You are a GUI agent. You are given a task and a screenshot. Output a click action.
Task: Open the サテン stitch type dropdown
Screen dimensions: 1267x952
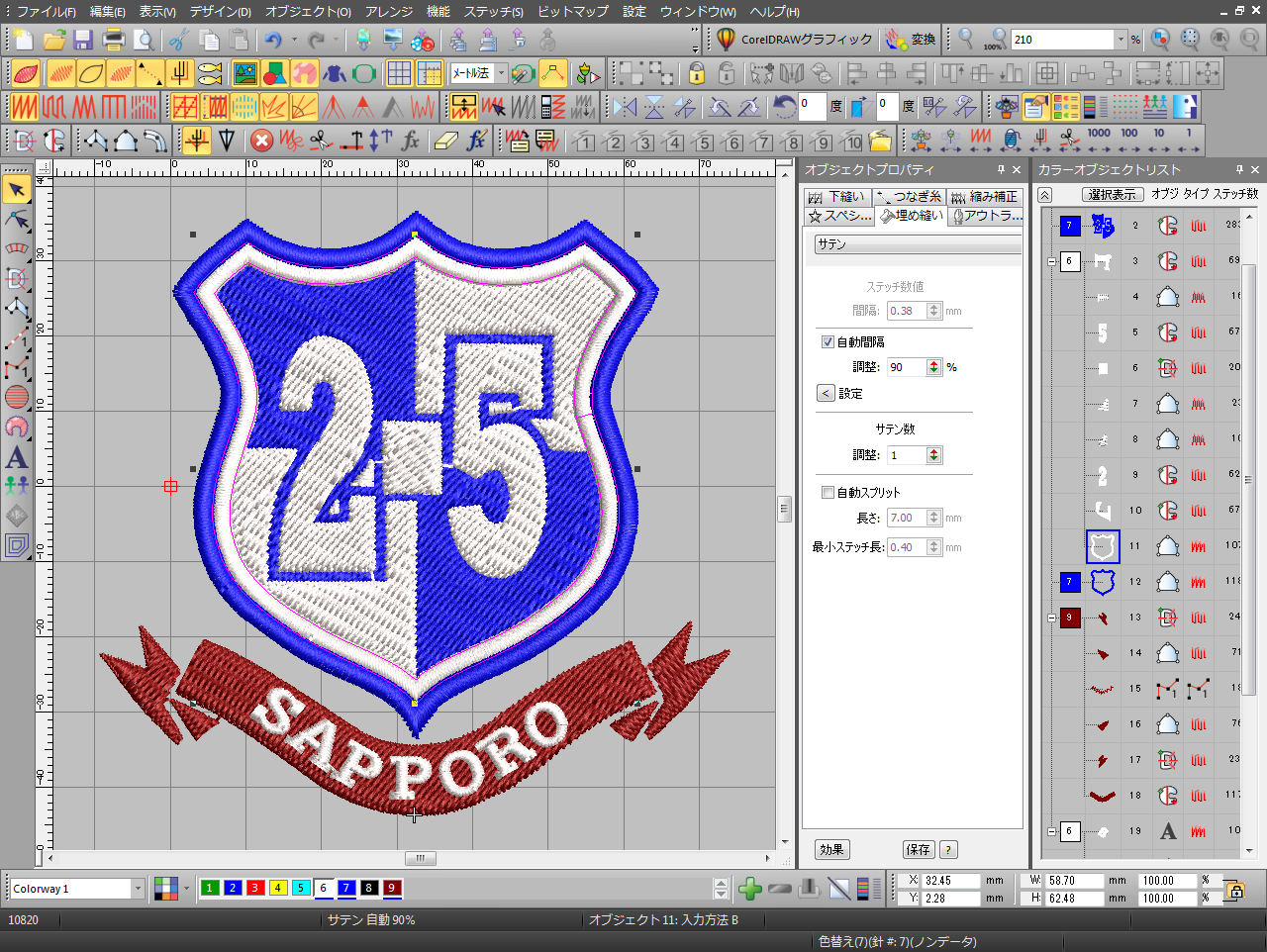coord(918,244)
